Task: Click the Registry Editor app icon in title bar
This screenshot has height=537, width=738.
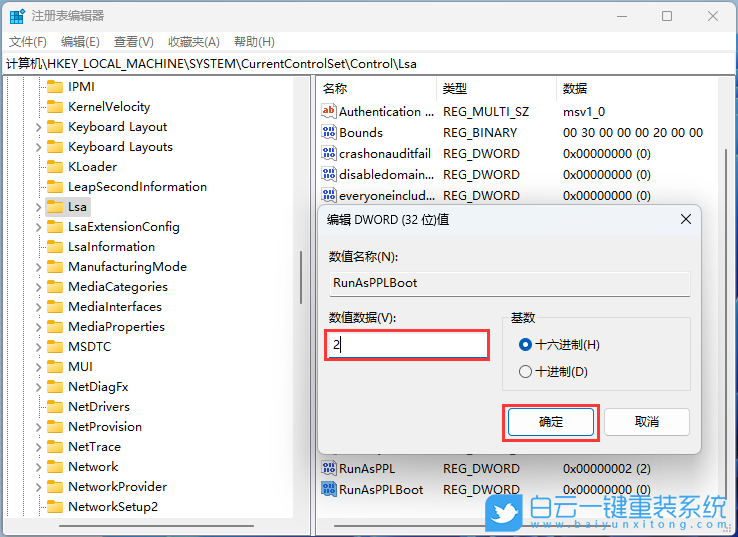Action: click(x=17, y=16)
